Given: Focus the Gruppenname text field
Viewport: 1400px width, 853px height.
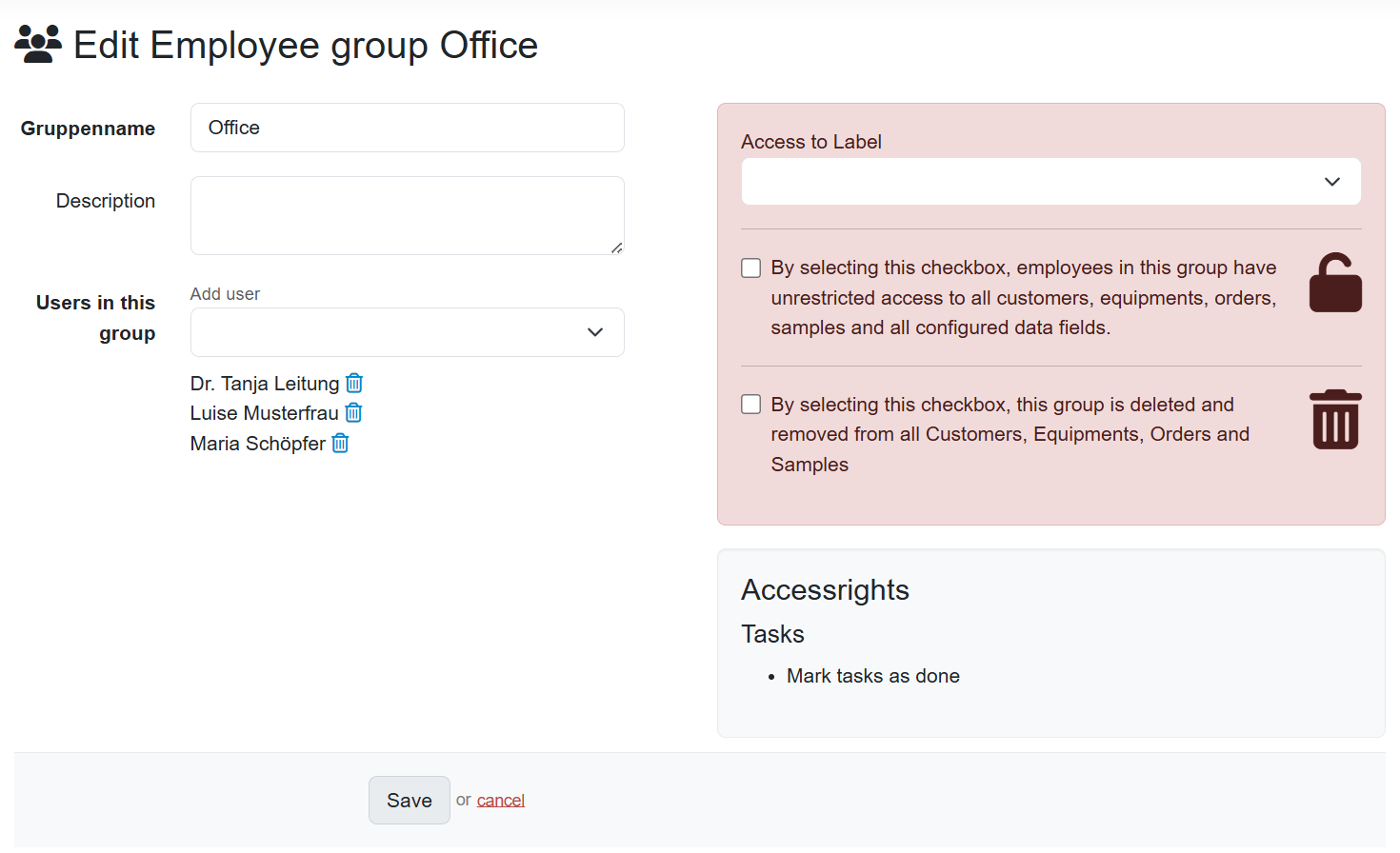Looking at the screenshot, I should coord(407,128).
